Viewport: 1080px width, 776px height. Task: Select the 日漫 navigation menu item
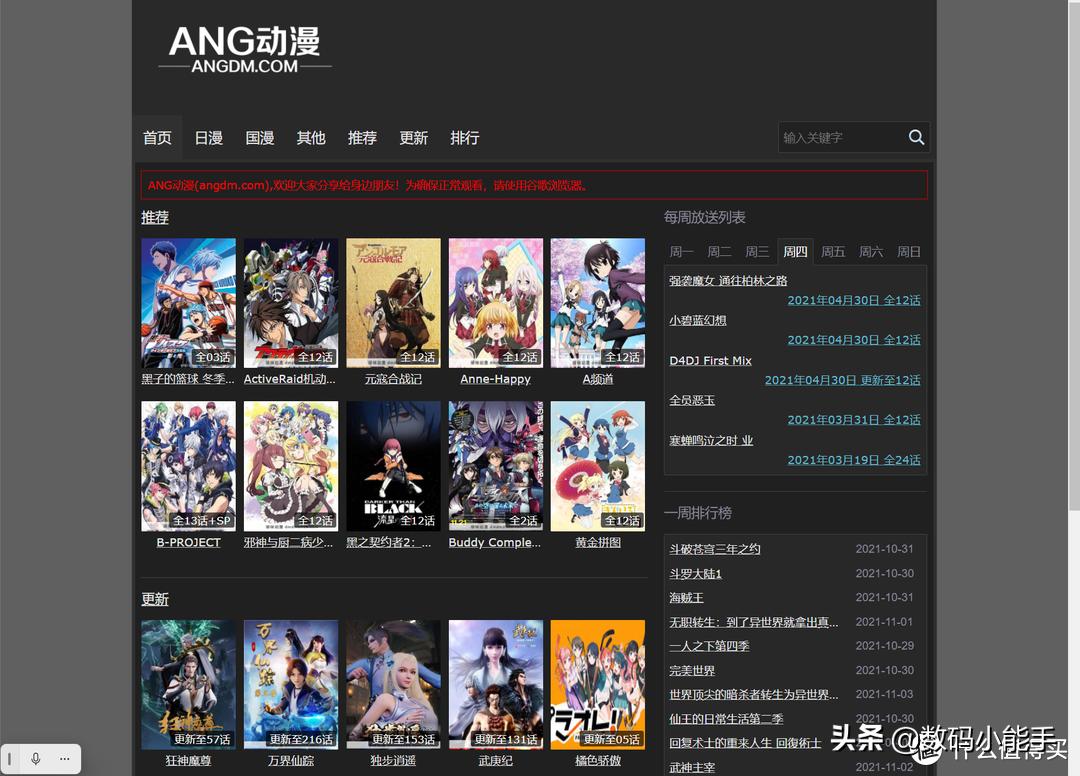208,138
